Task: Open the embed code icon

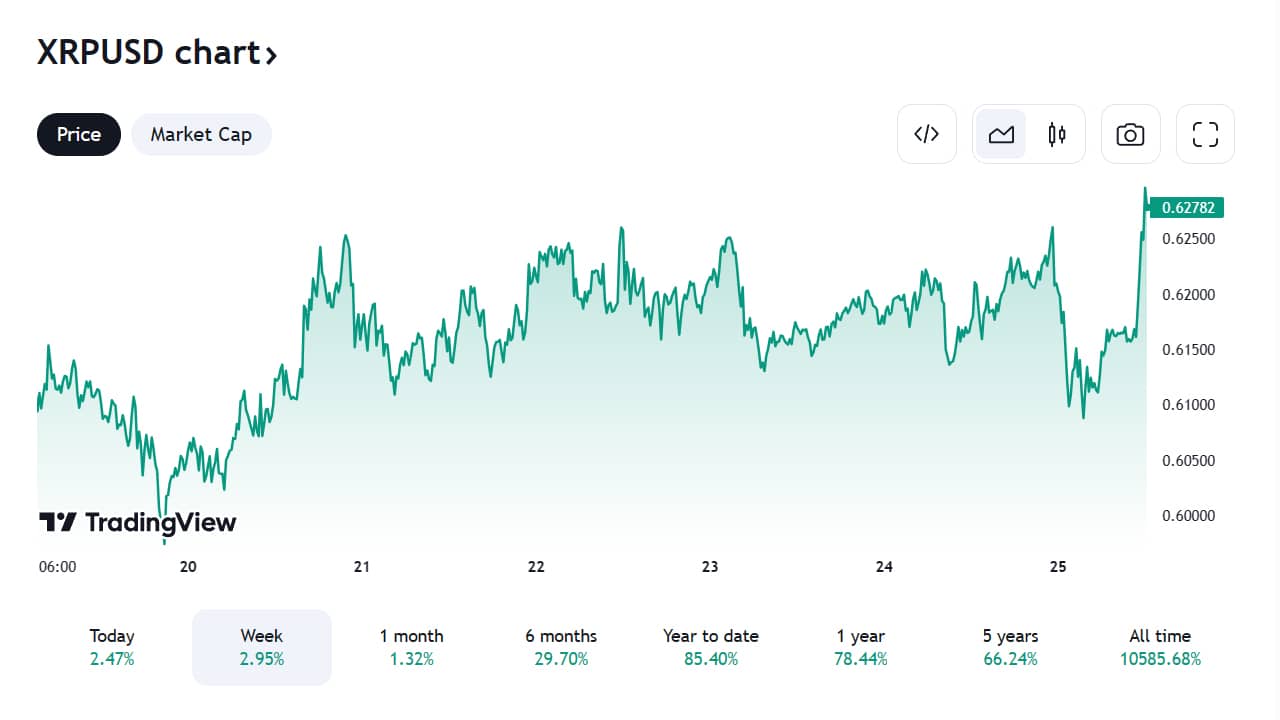Action: pyautogui.click(x=927, y=134)
